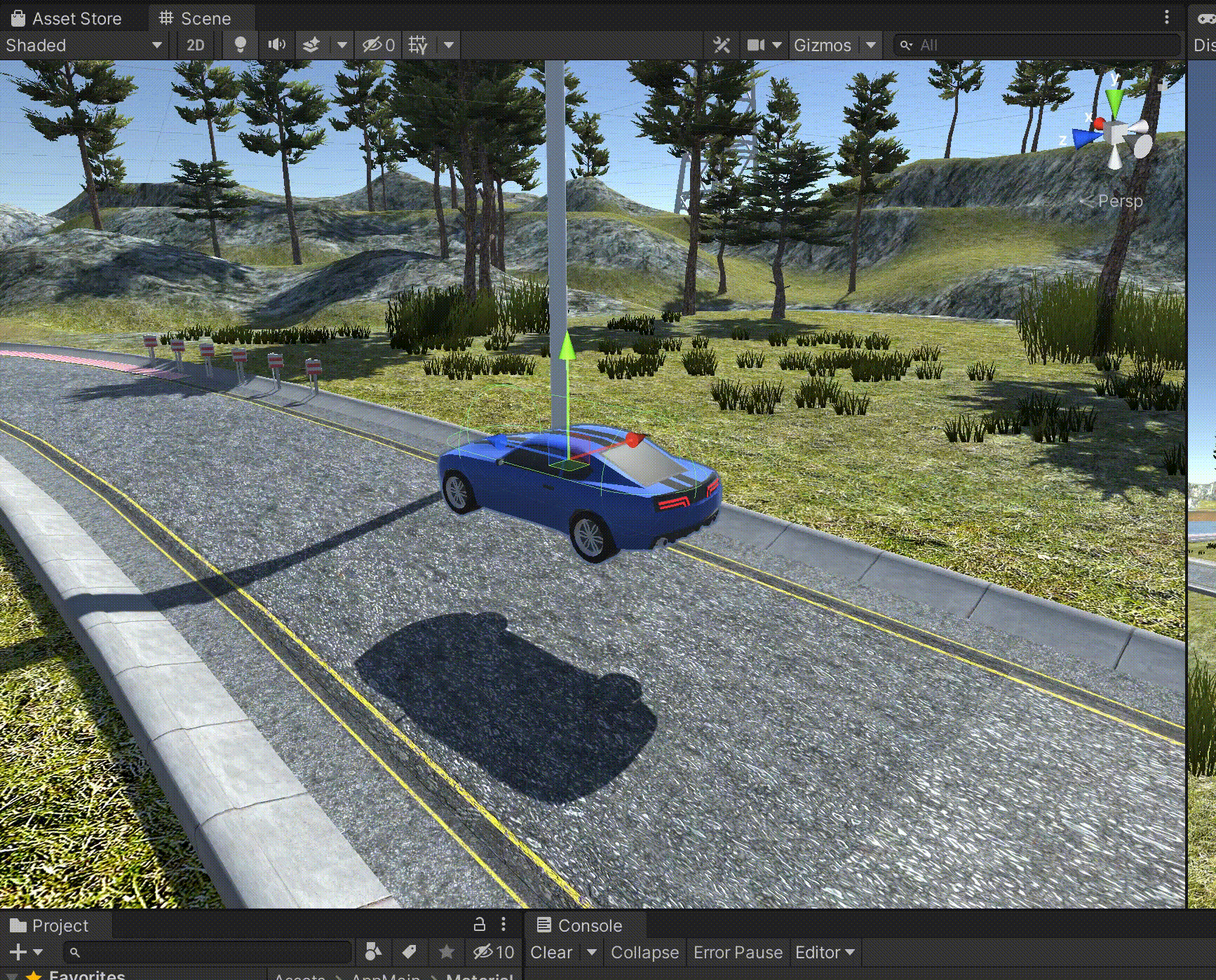This screenshot has height=980, width=1216.
Task: Click the center cube of the orientation gizmo
Action: pyautogui.click(x=1116, y=132)
